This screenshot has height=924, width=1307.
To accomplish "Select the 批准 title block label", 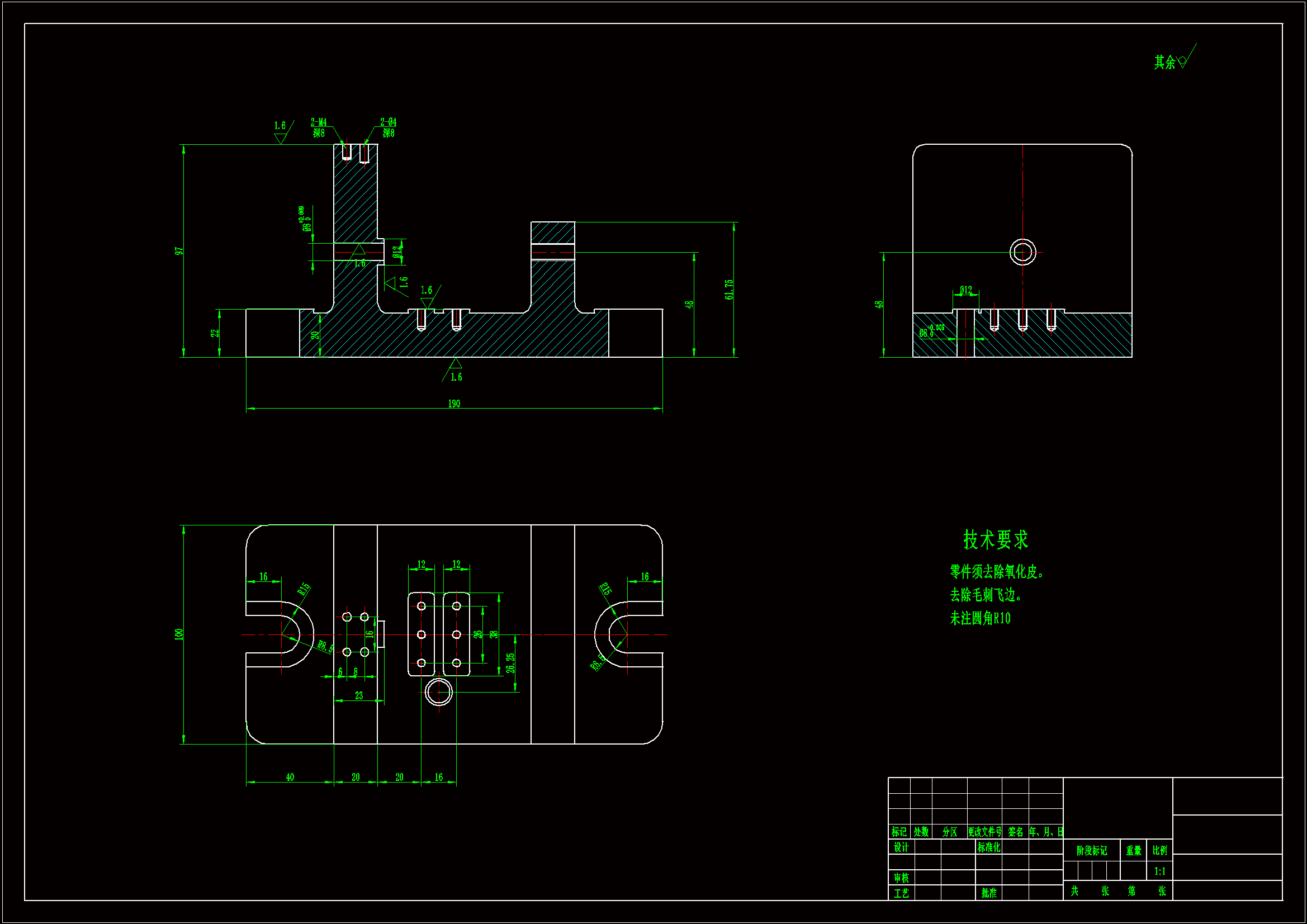I will [x=989, y=893].
